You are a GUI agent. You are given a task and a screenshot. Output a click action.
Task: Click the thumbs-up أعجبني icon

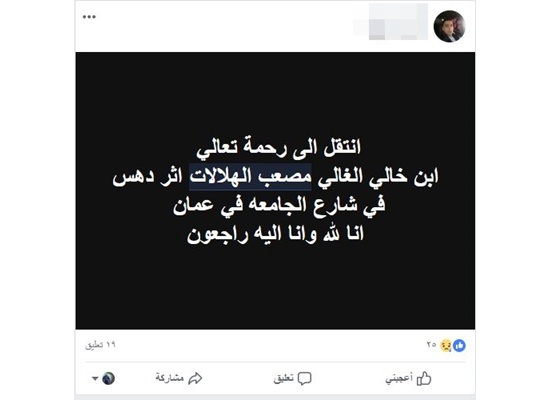pyautogui.click(x=424, y=379)
